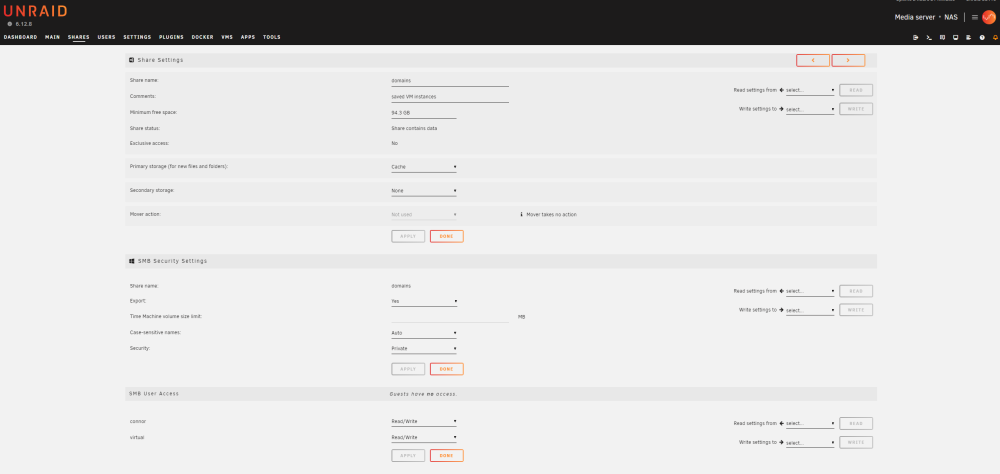This screenshot has height=474, width=1000.
Task: Open SMB User Access Read settings from dropdown
Action: (810, 424)
